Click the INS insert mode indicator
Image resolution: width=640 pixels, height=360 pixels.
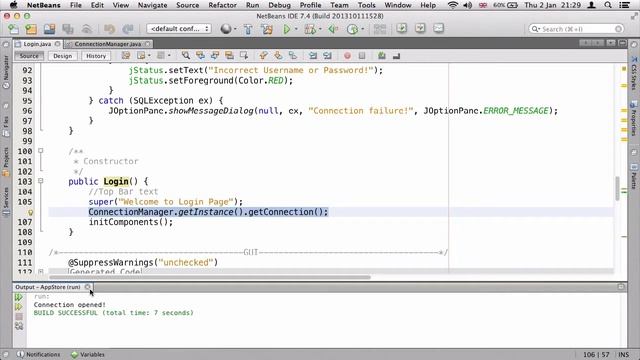click(623, 354)
